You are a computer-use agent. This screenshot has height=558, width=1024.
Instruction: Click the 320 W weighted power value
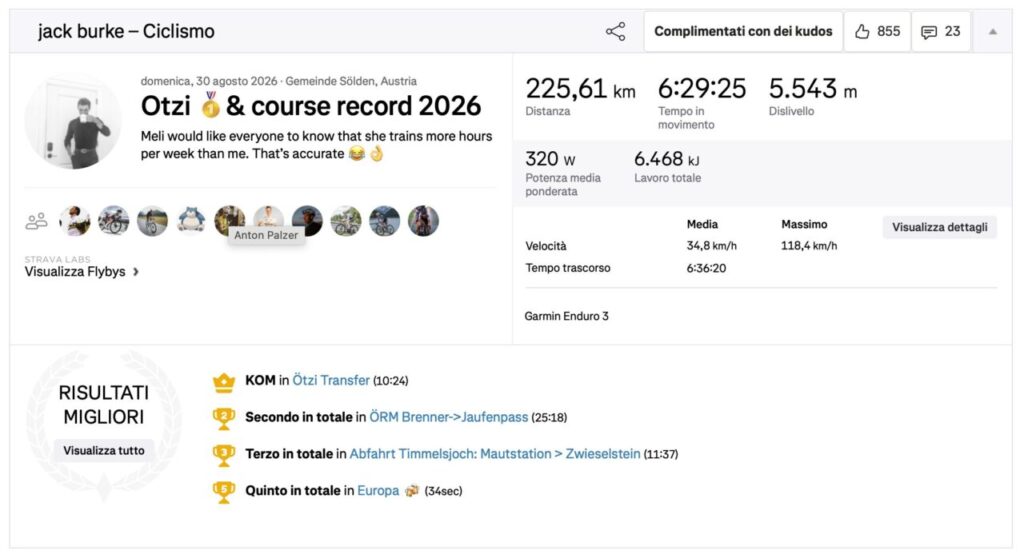550,159
